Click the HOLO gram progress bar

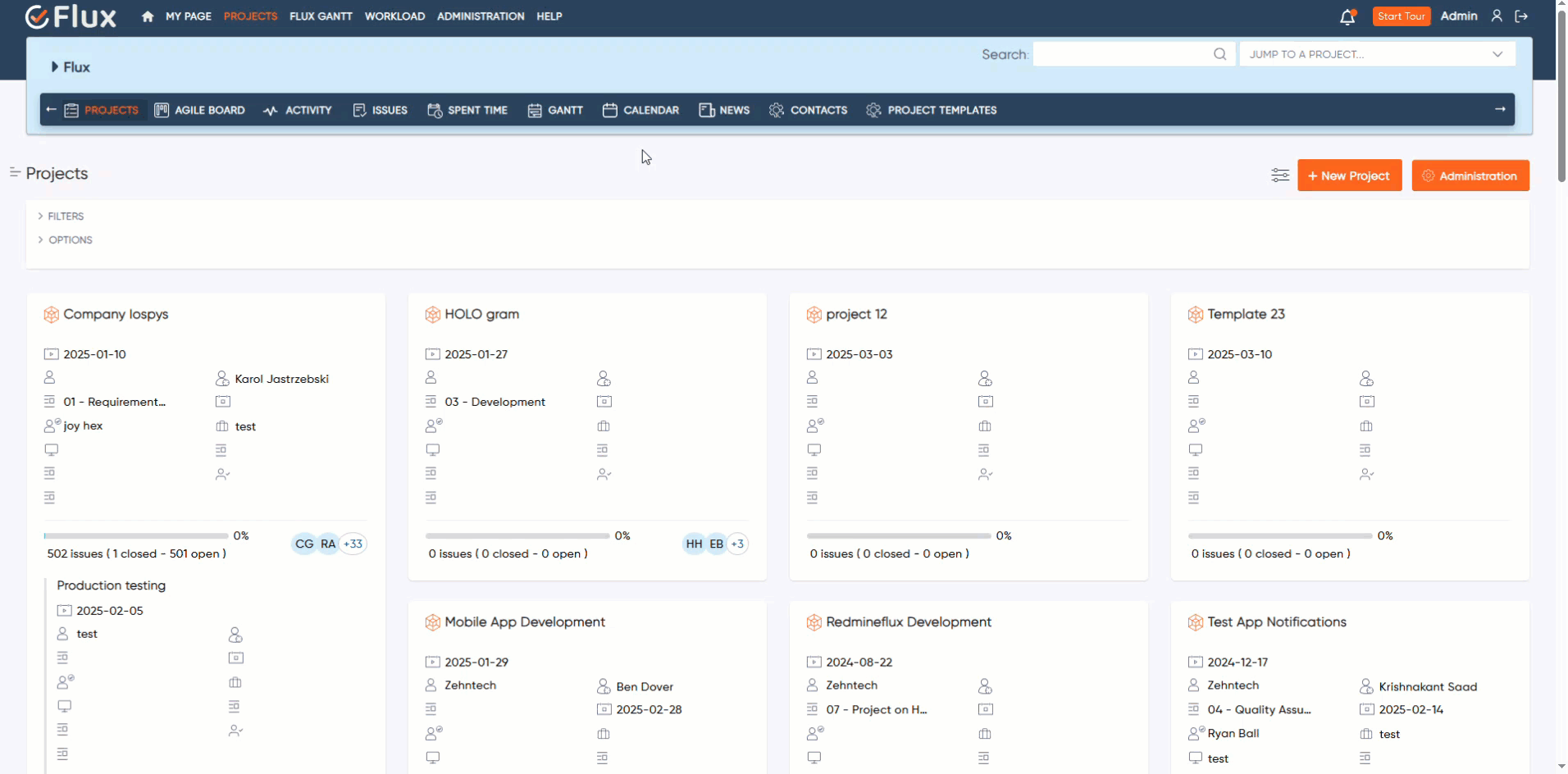[517, 535]
